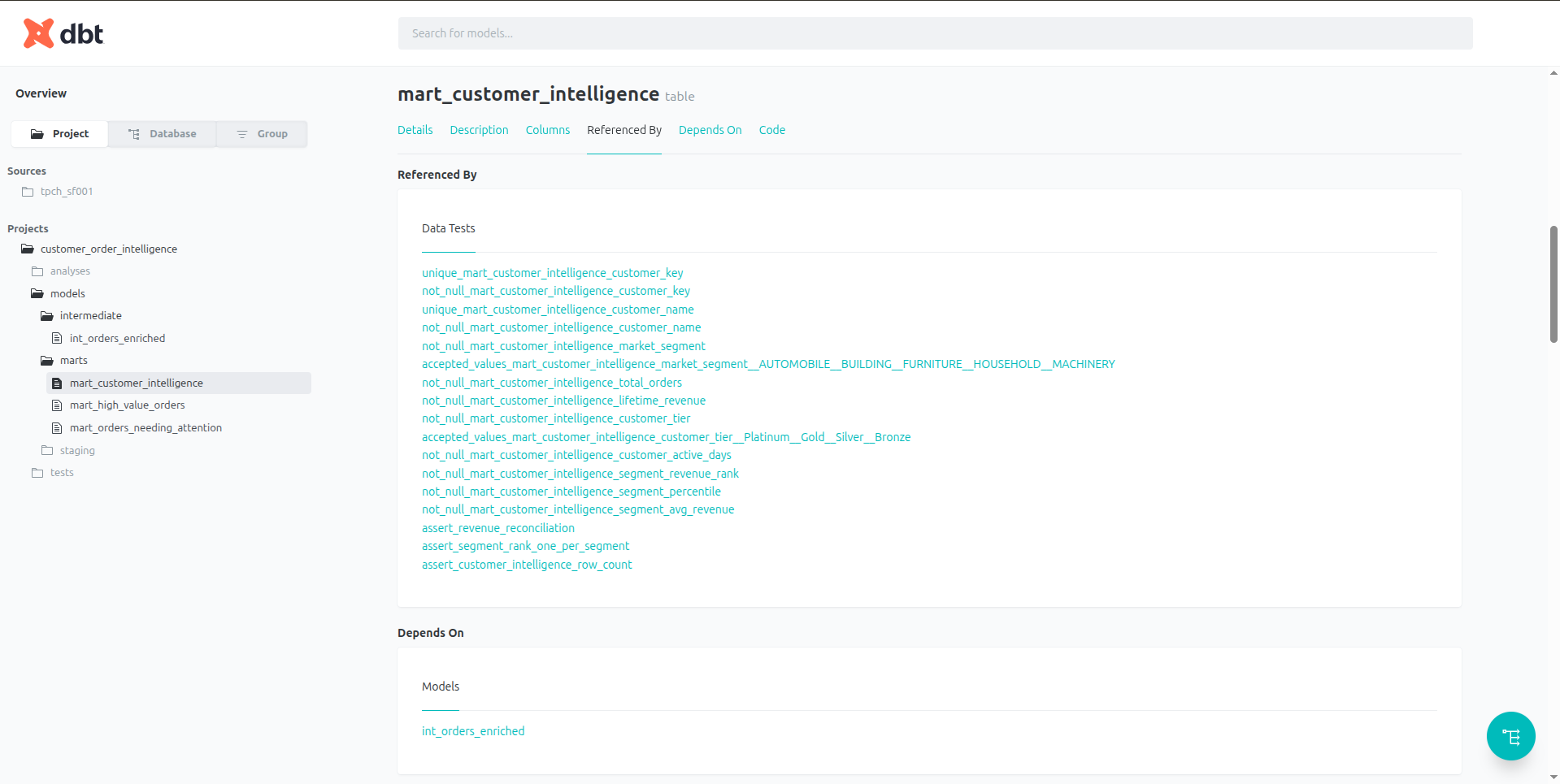The height and width of the screenshot is (784, 1560).
Task: Open not_null customer_key test link
Action: (x=556, y=291)
